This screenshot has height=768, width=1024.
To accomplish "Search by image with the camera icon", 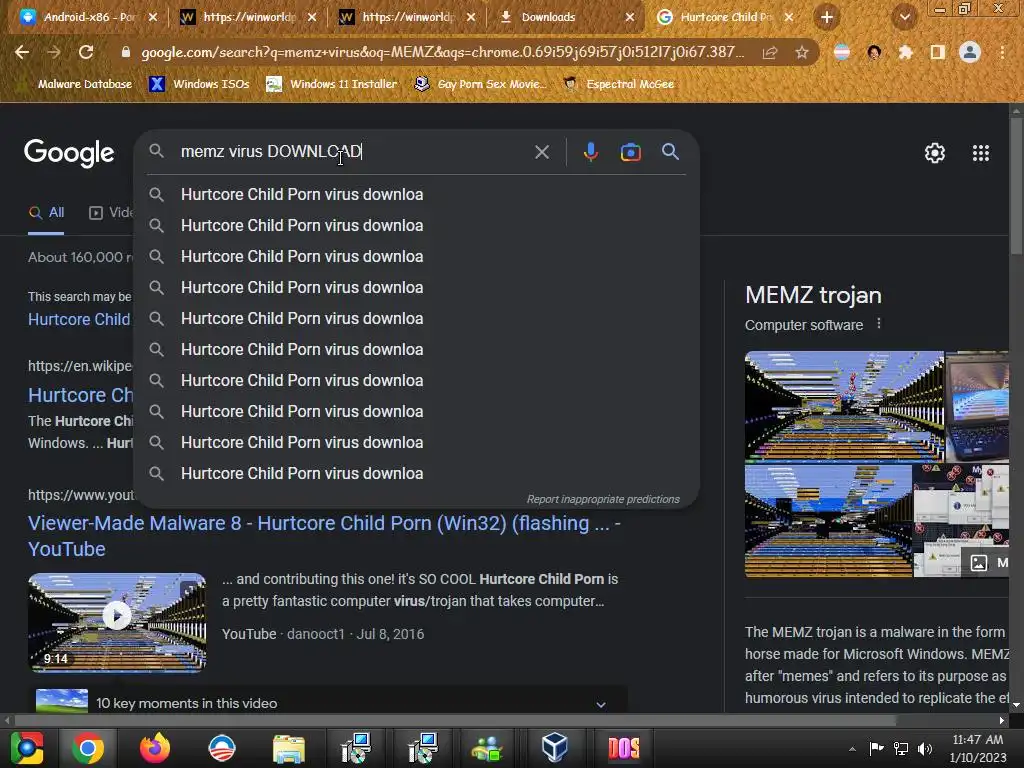I will click(630, 152).
